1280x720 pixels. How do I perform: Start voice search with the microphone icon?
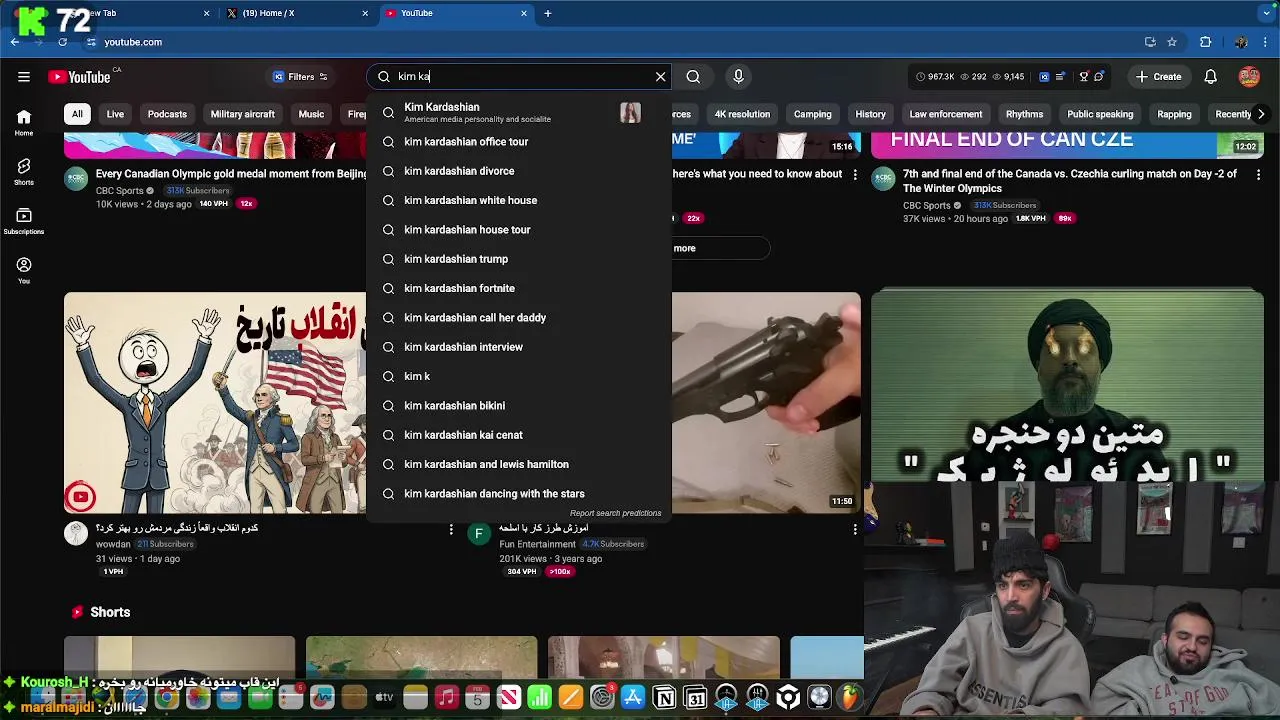[x=738, y=77]
